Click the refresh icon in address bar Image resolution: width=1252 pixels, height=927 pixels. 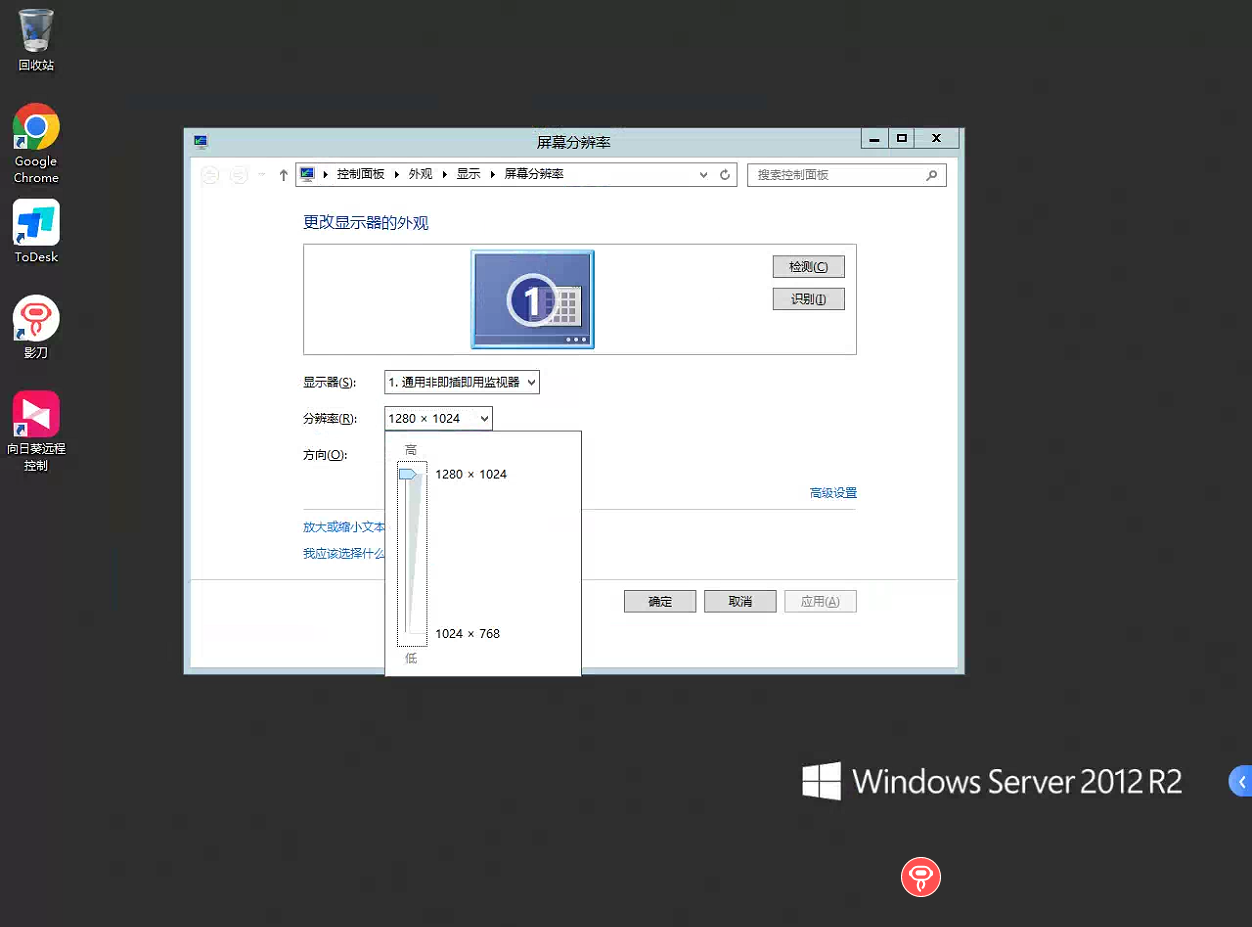click(x=725, y=175)
